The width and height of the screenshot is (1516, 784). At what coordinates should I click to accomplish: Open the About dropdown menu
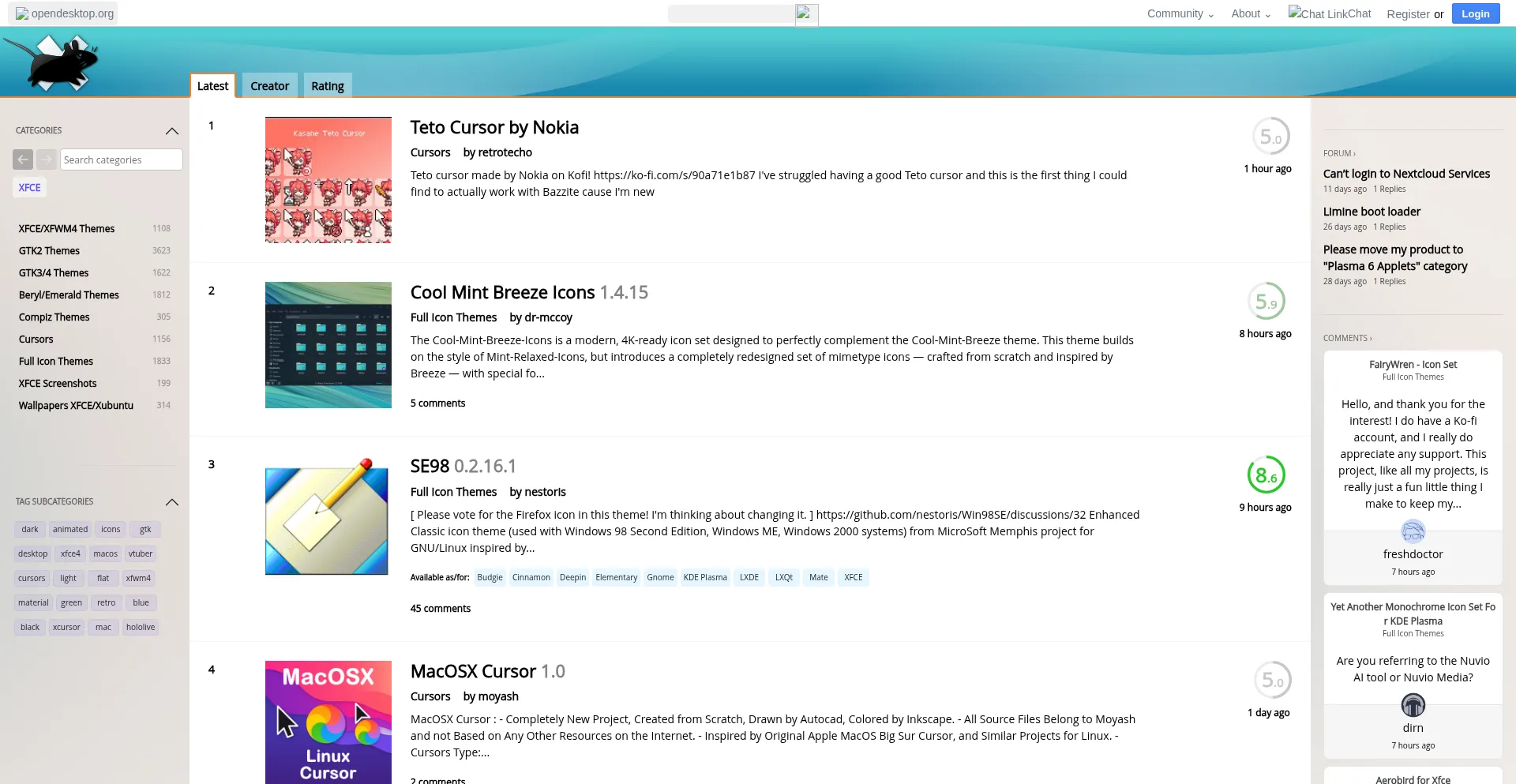click(x=1250, y=13)
